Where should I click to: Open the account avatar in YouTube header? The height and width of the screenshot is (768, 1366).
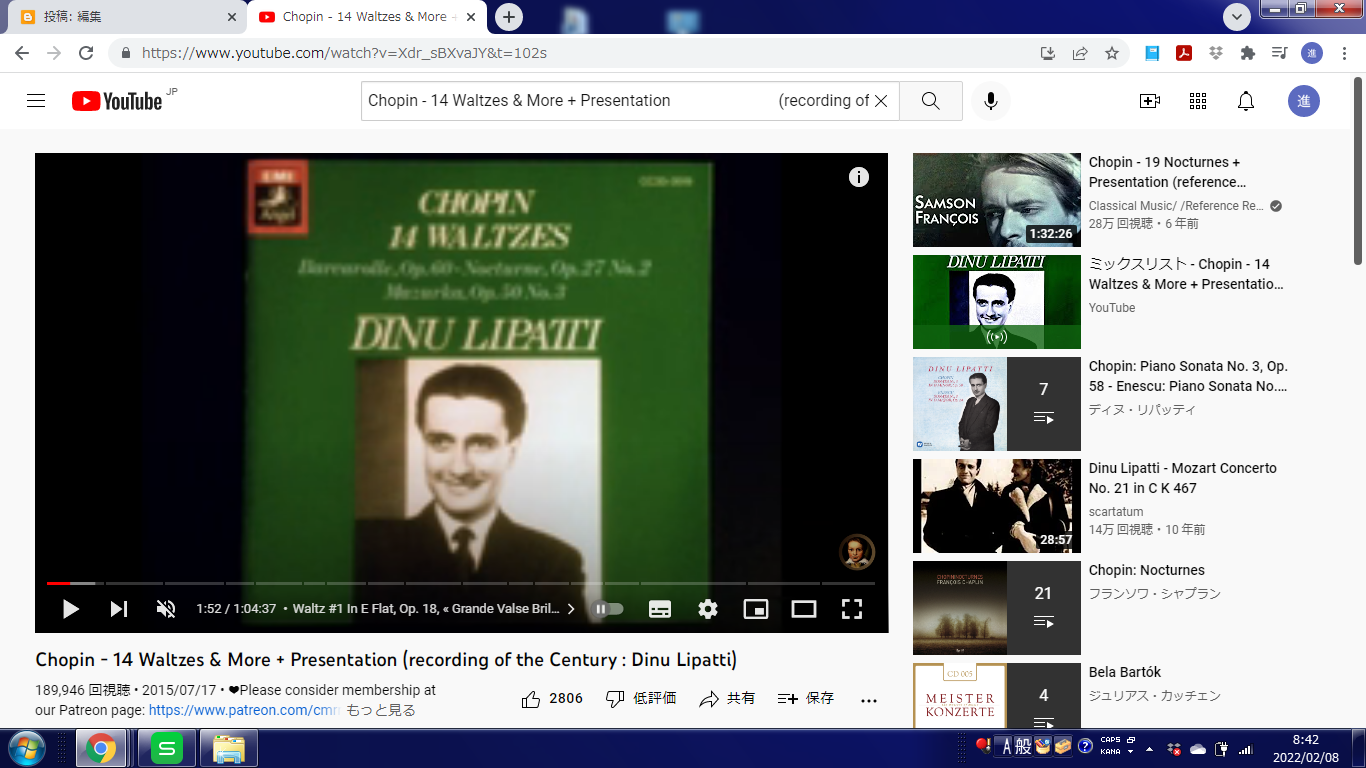click(x=1304, y=101)
